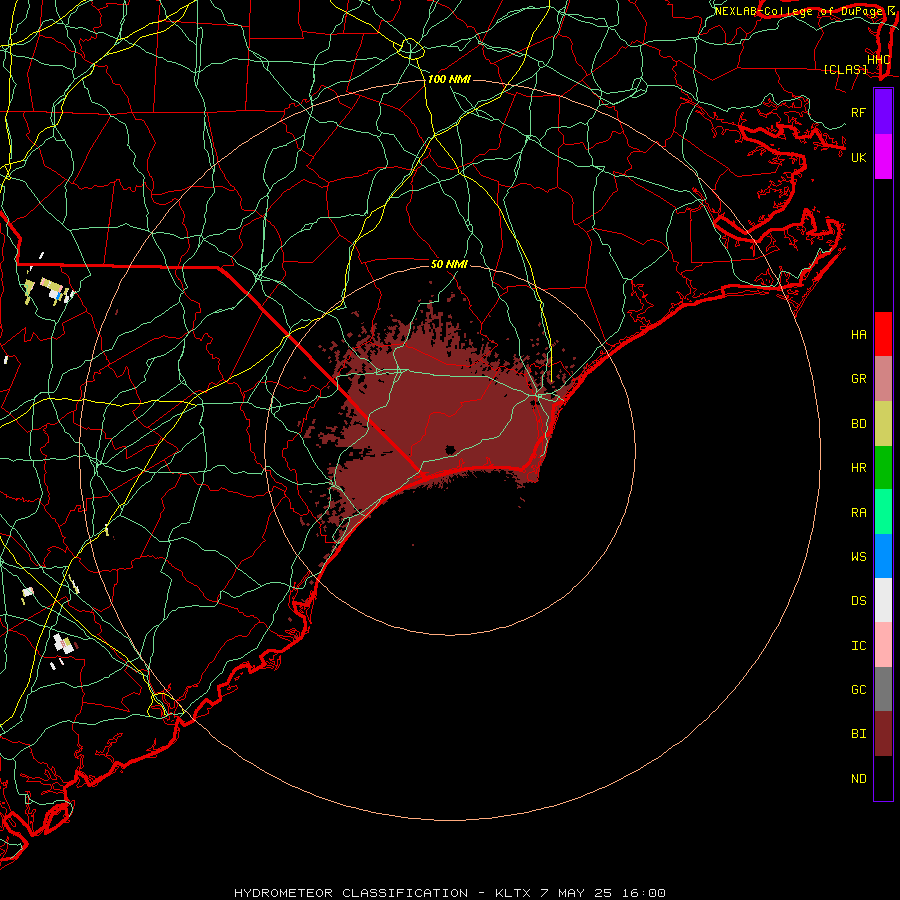
Task: Click the UK magenta legend swatch
Action: pyautogui.click(x=883, y=157)
